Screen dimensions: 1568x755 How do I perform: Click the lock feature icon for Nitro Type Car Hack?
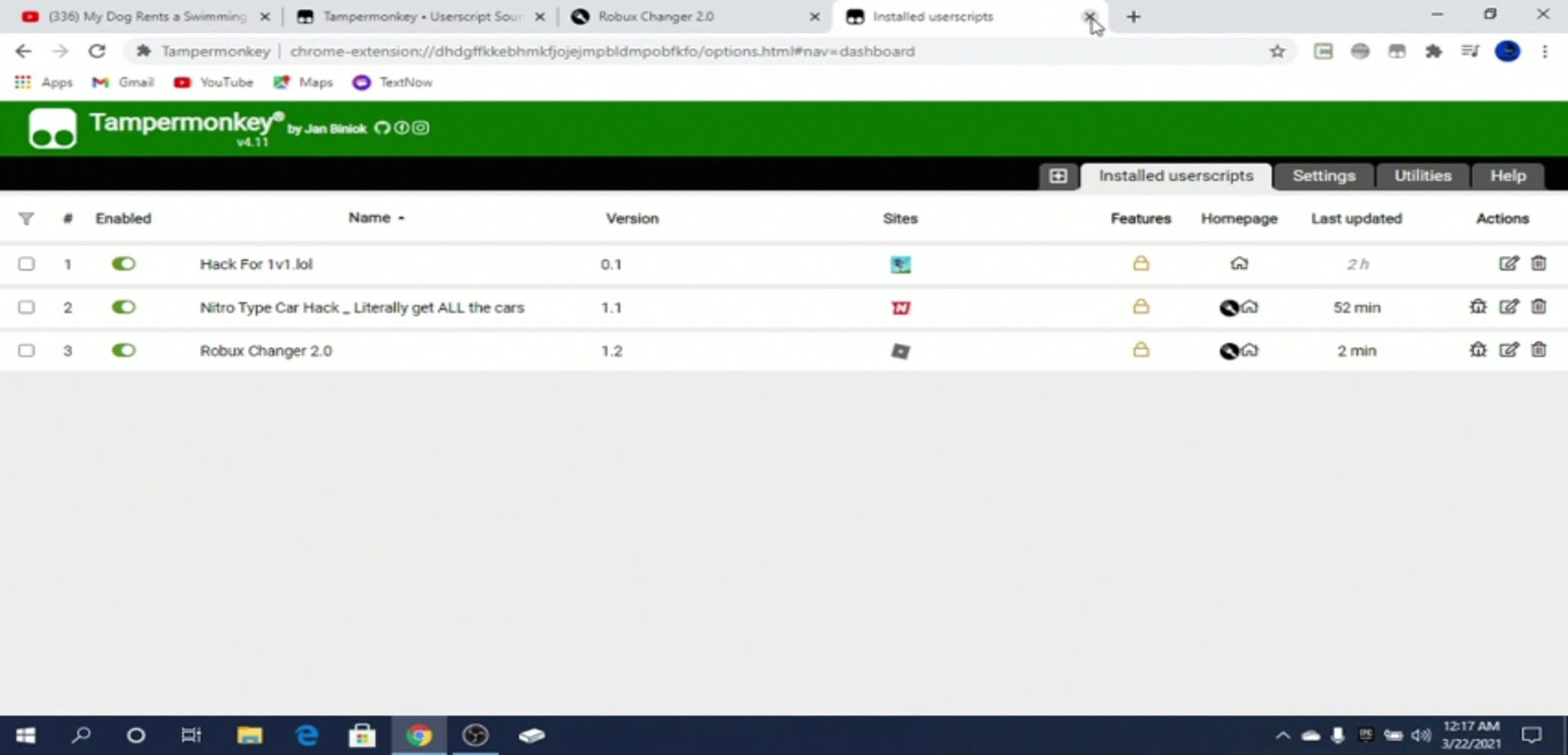1141,307
